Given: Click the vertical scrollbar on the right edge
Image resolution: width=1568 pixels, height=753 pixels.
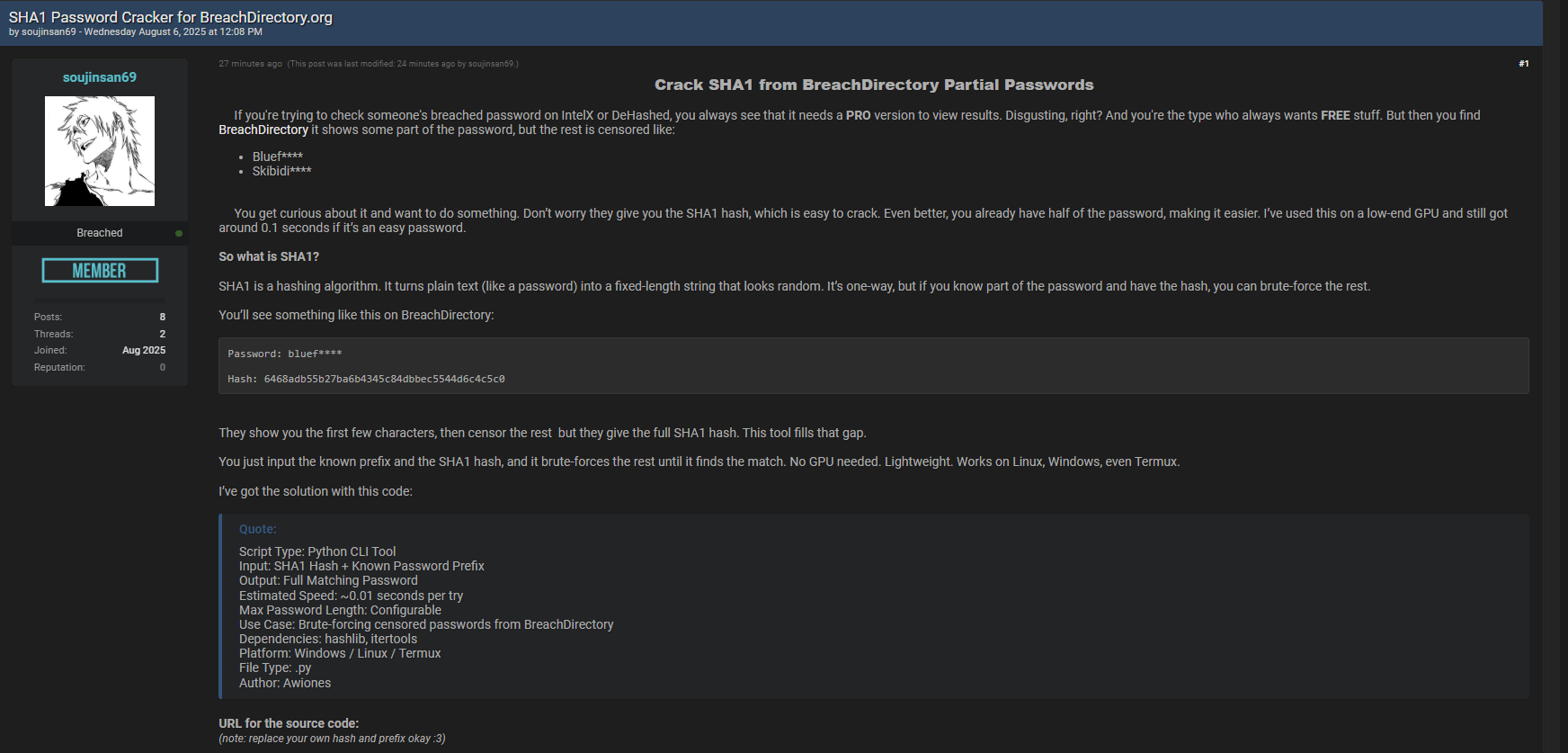Looking at the screenshot, I should (x=1555, y=360).
